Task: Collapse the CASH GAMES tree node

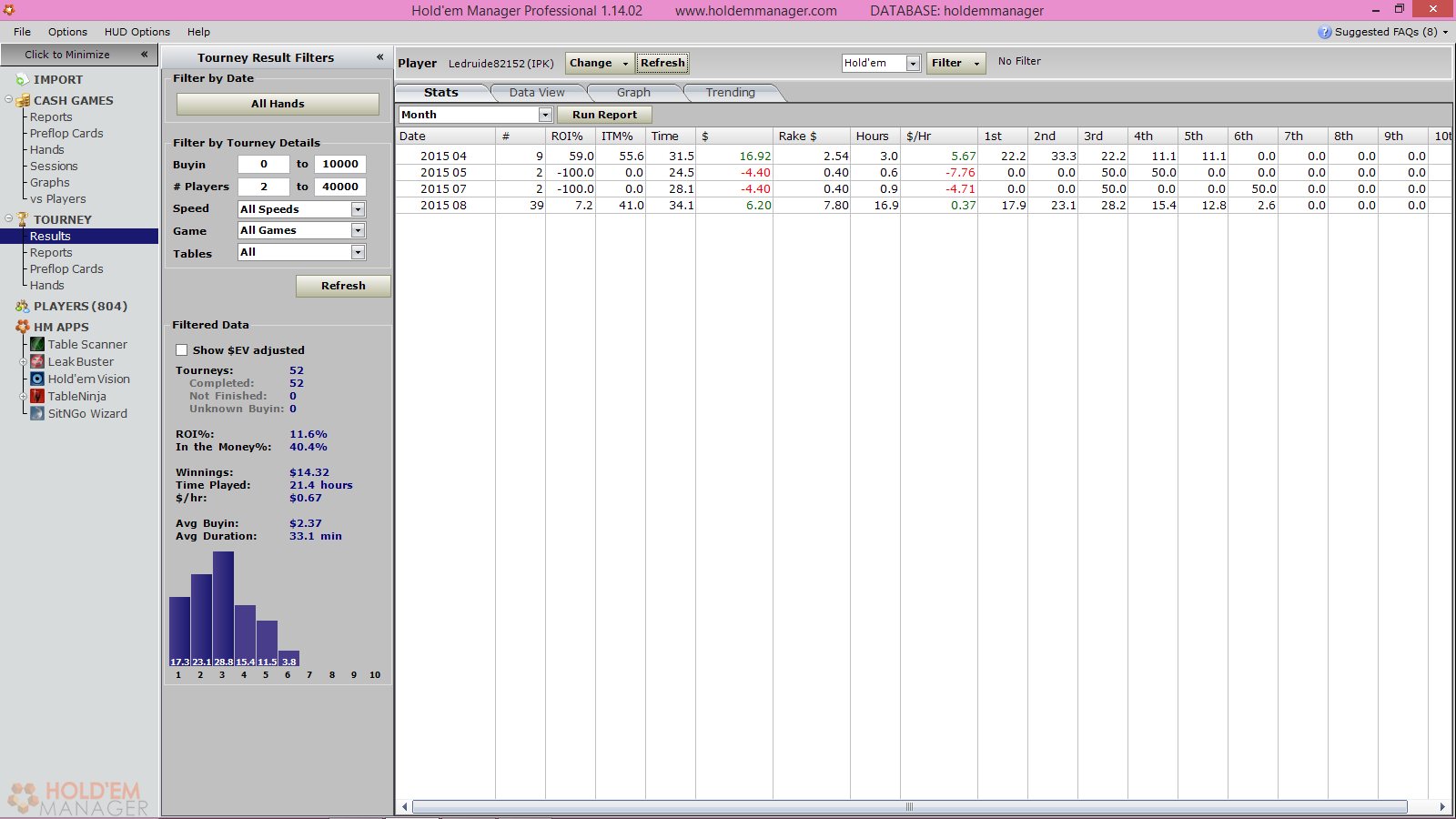Action: (x=8, y=99)
